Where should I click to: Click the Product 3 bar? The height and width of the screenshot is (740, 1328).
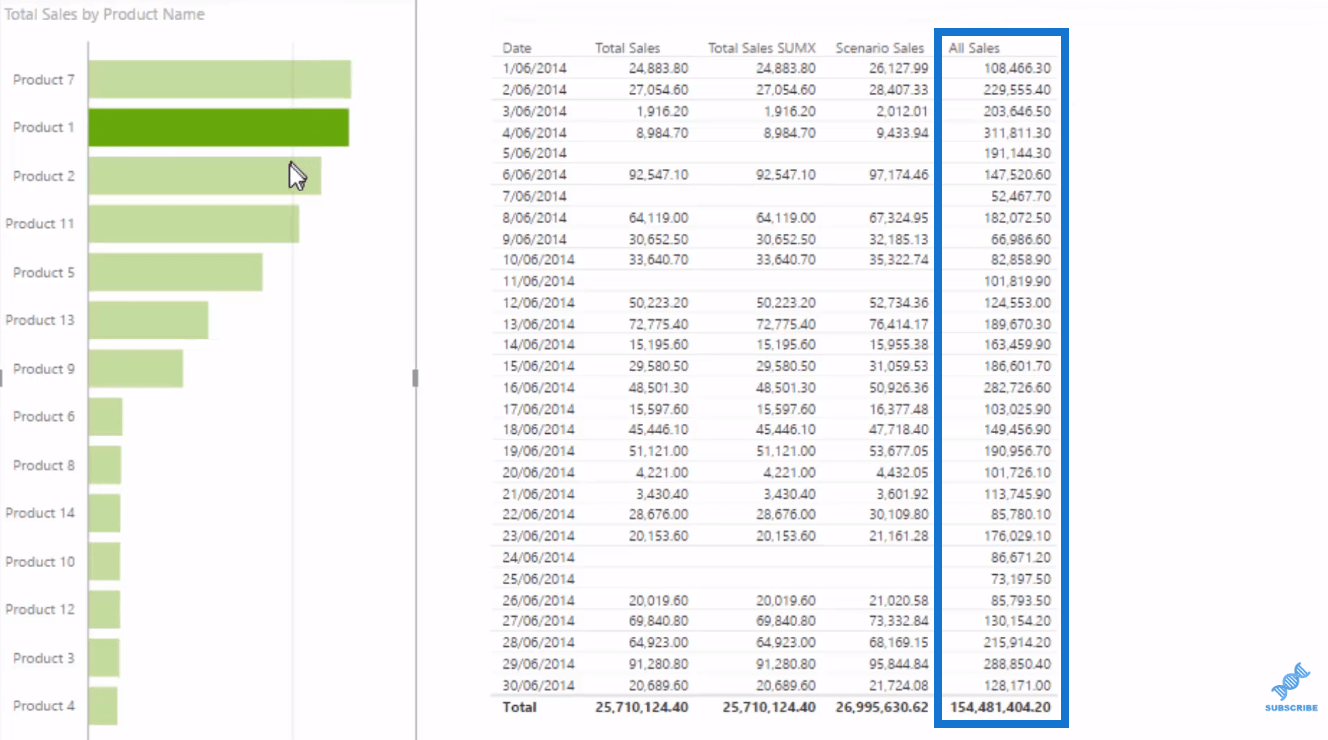104,658
